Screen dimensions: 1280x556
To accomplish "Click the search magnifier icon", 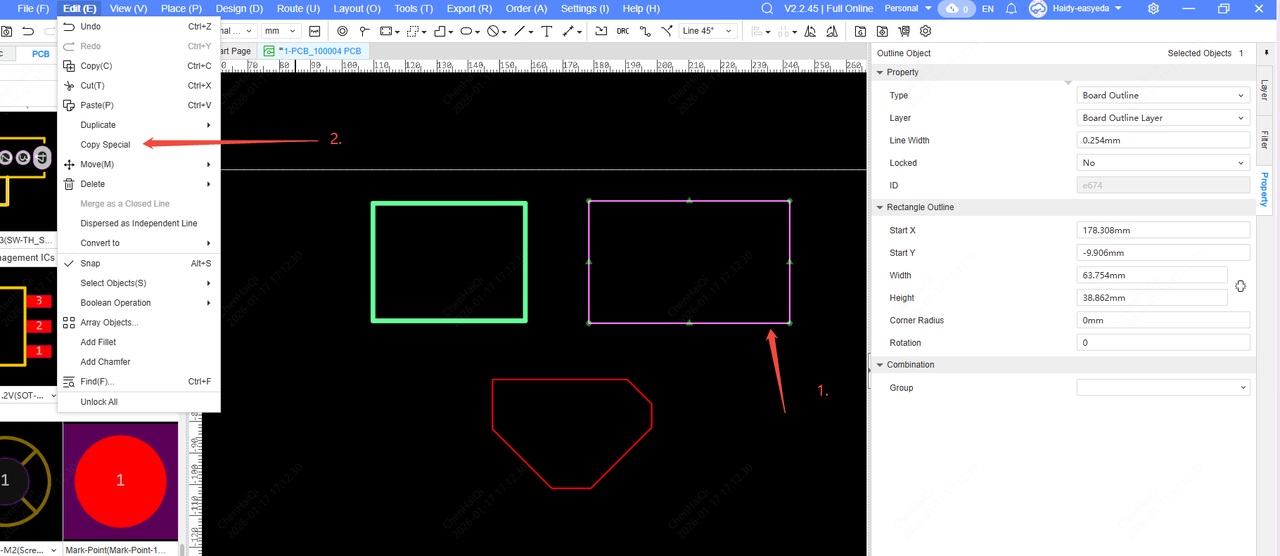I will pyautogui.click(x=767, y=9).
